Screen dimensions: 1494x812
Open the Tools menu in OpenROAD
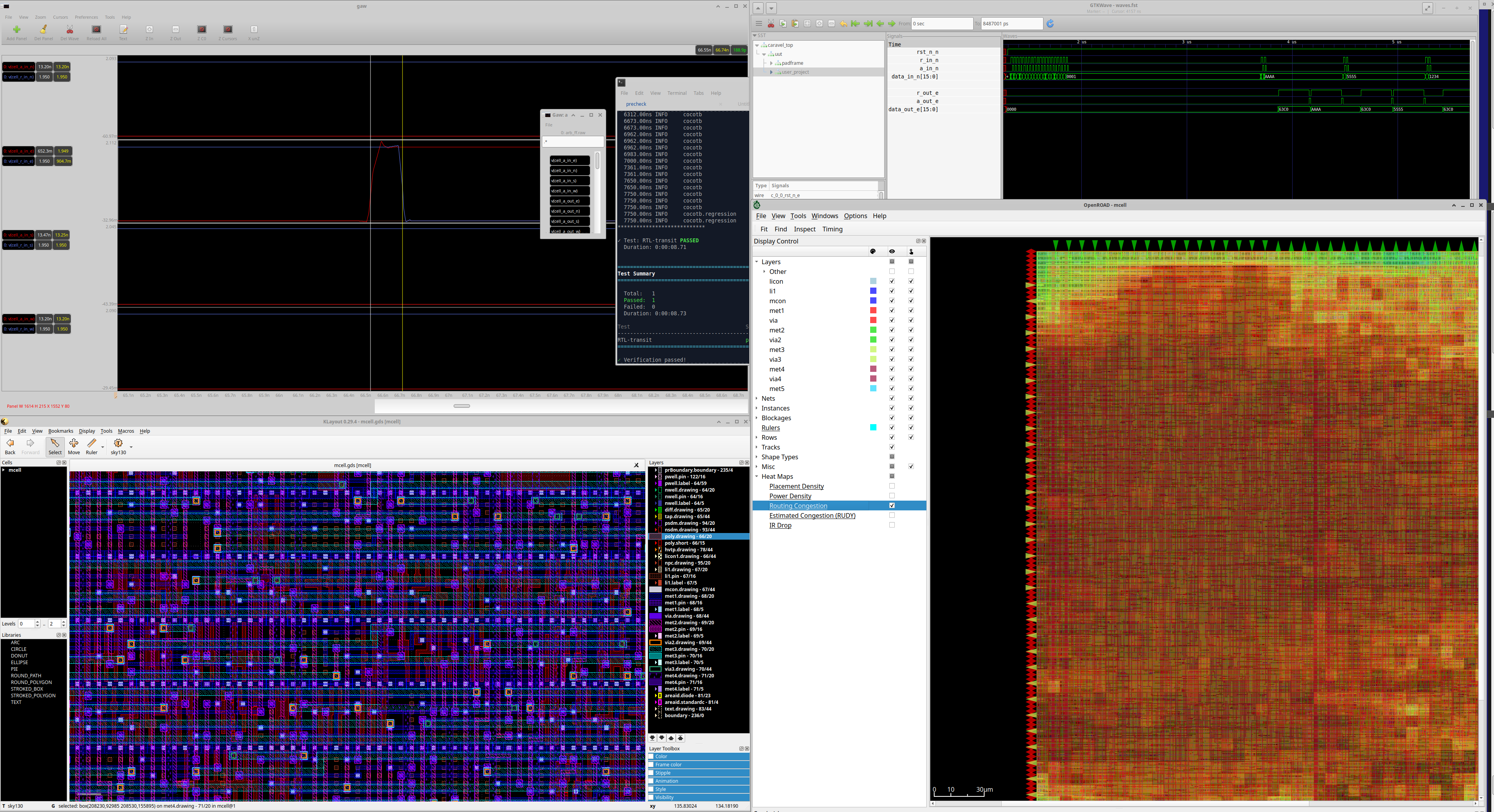point(799,216)
